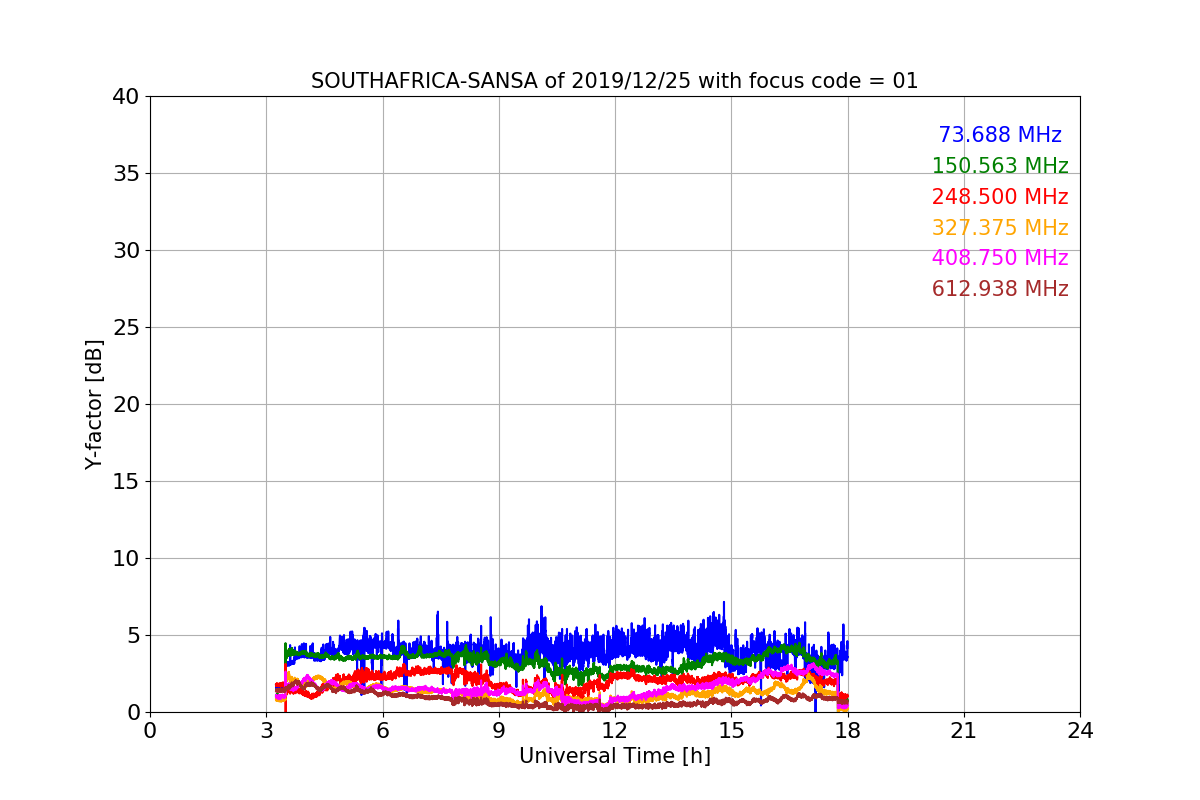1200x800 pixels.
Task: Click the y-axis tick label 10
Action: click(126, 559)
